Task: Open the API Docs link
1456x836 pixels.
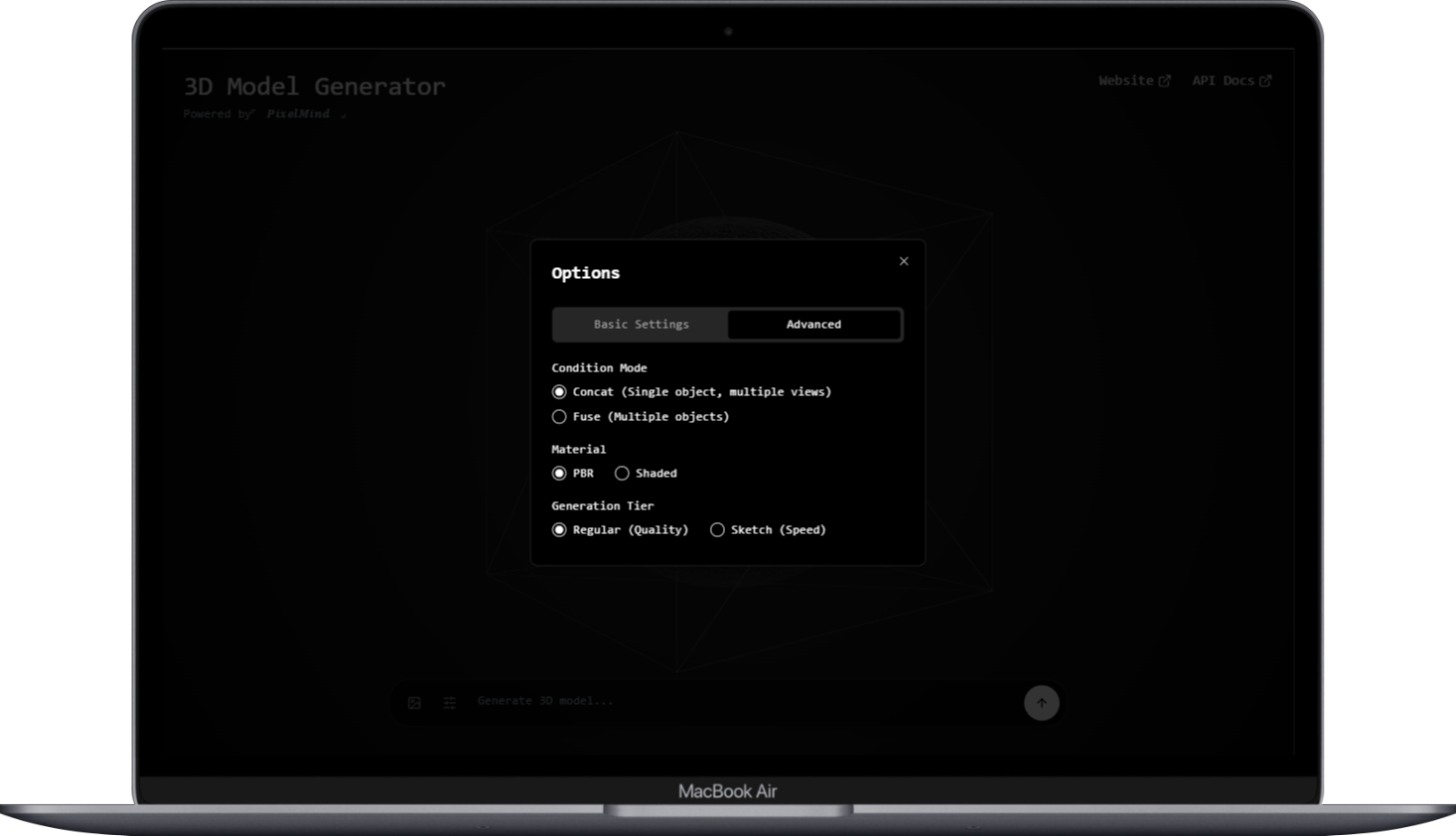Action: click(x=1223, y=80)
